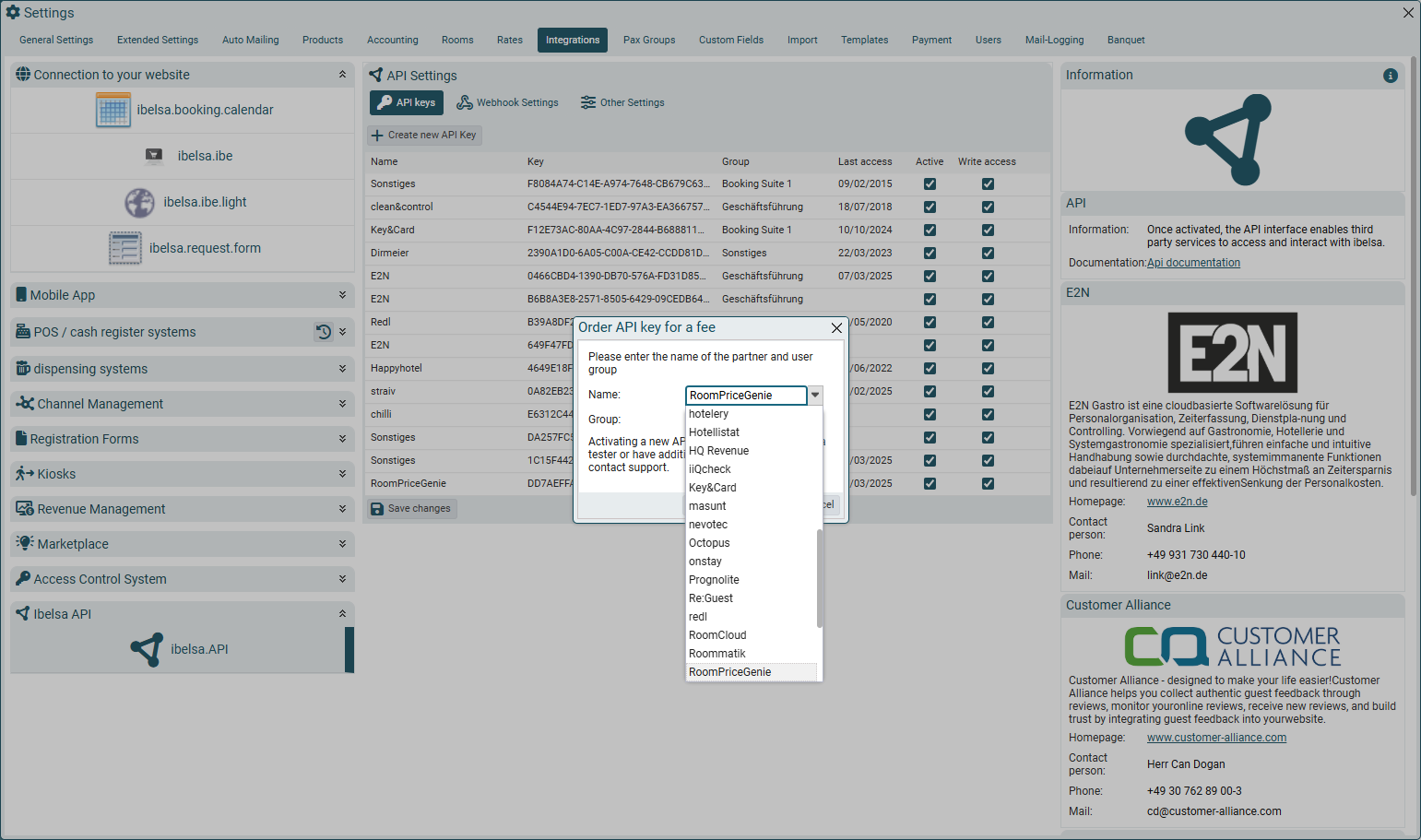Click the Revenue Management icon
The image size is (1421, 840).
point(25,508)
